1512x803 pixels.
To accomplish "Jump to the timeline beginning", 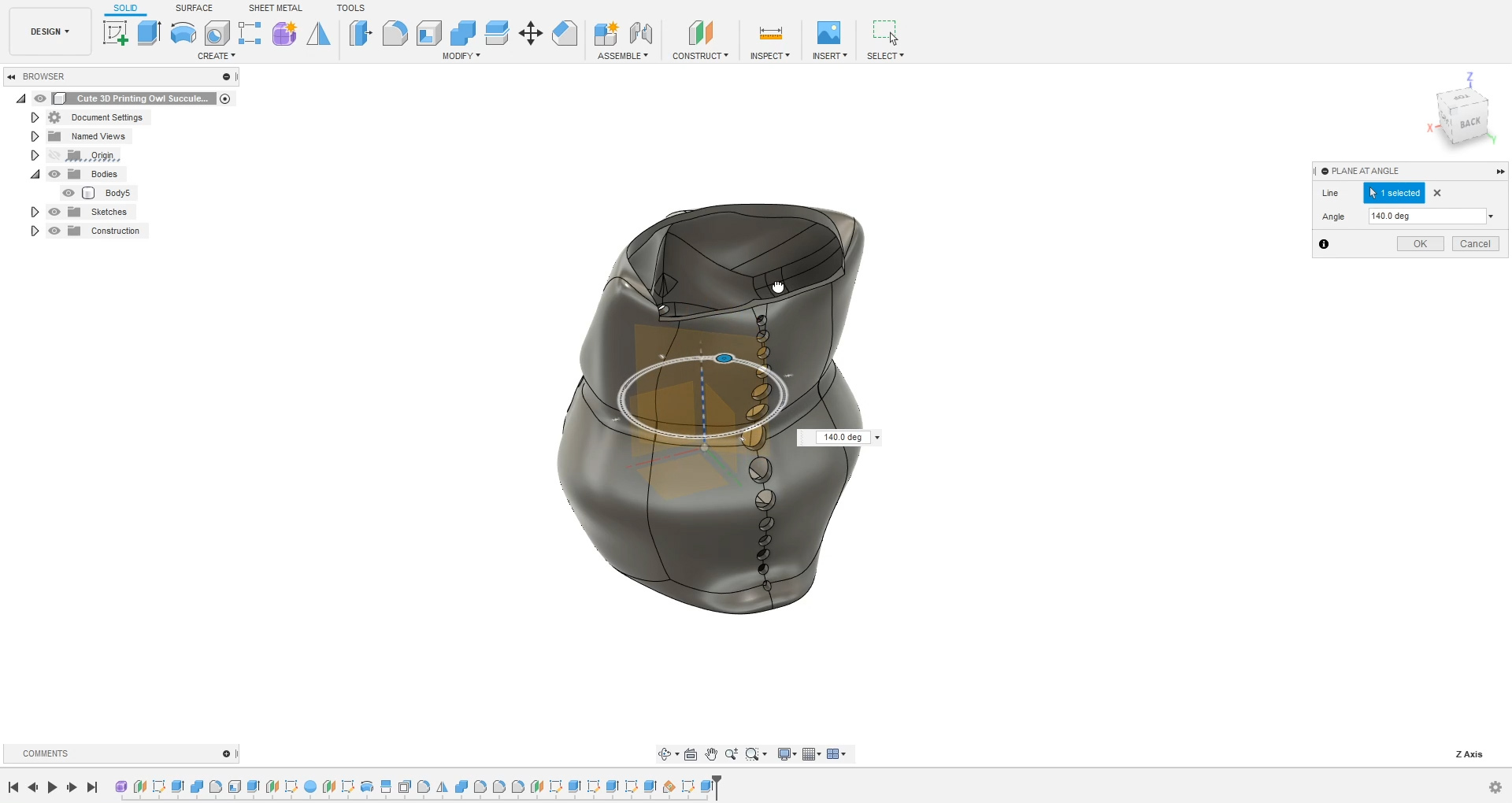I will 13,787.
